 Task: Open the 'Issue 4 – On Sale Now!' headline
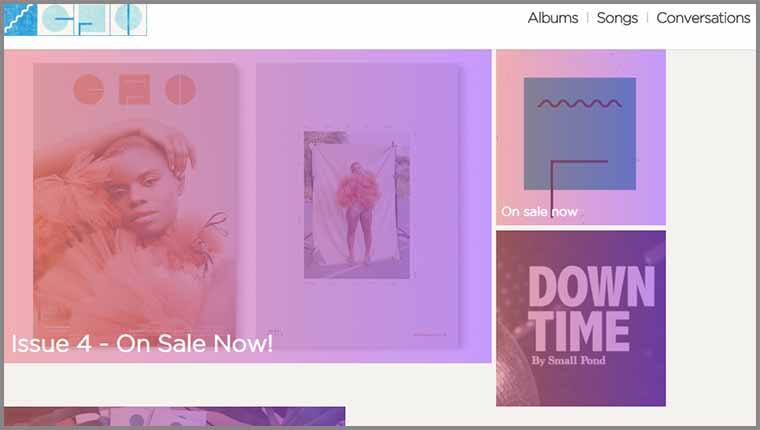point(142,343)
